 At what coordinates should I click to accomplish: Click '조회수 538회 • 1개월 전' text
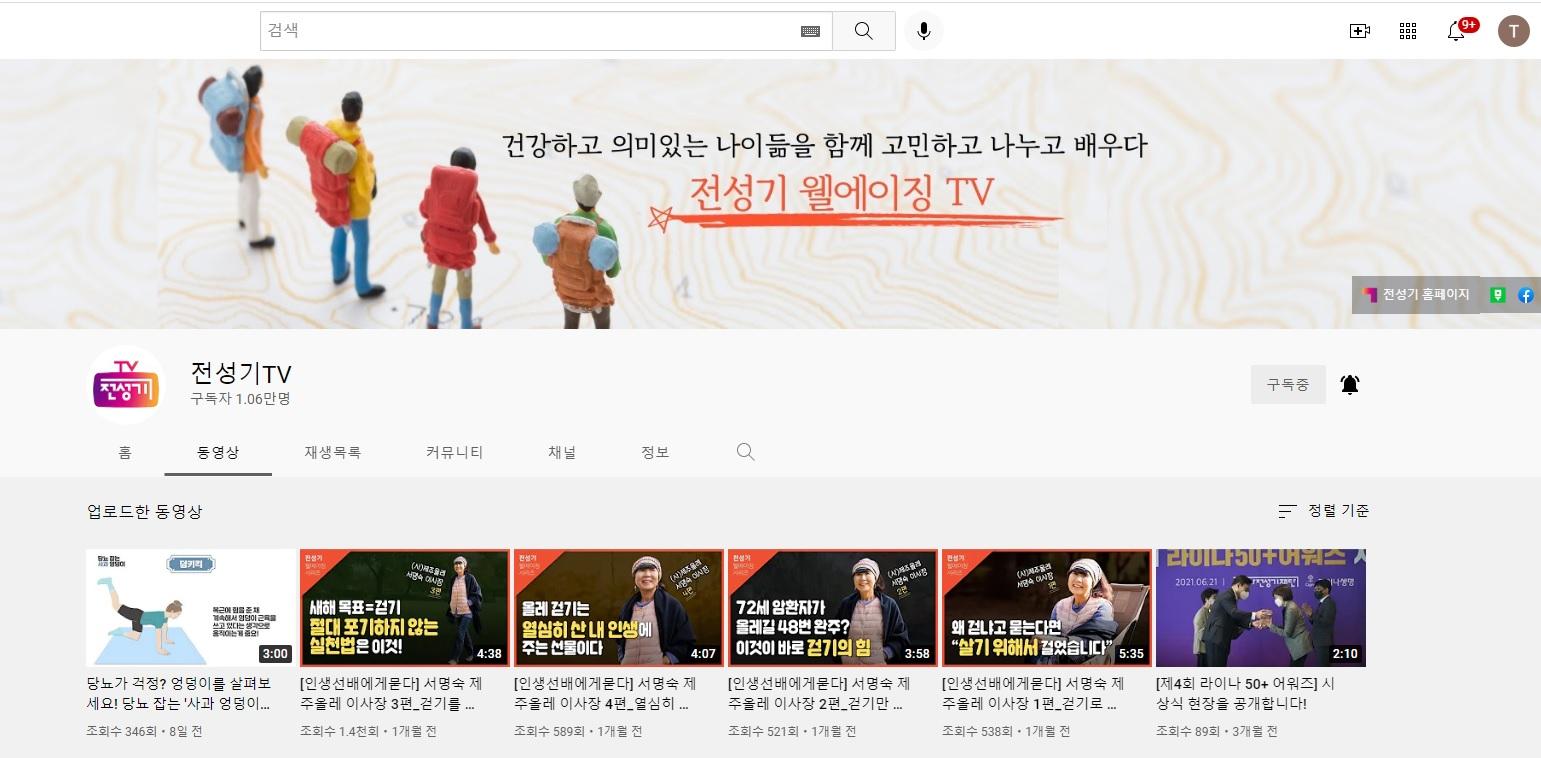tap(1006, 731)
